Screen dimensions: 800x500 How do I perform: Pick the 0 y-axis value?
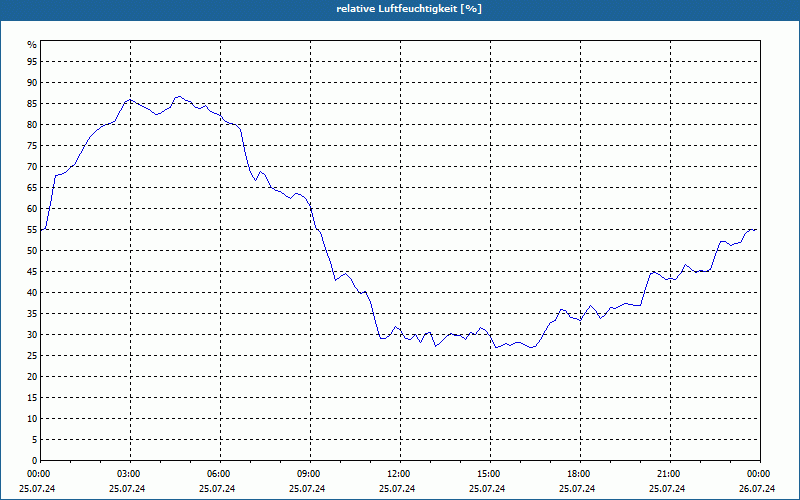point(35,461)
